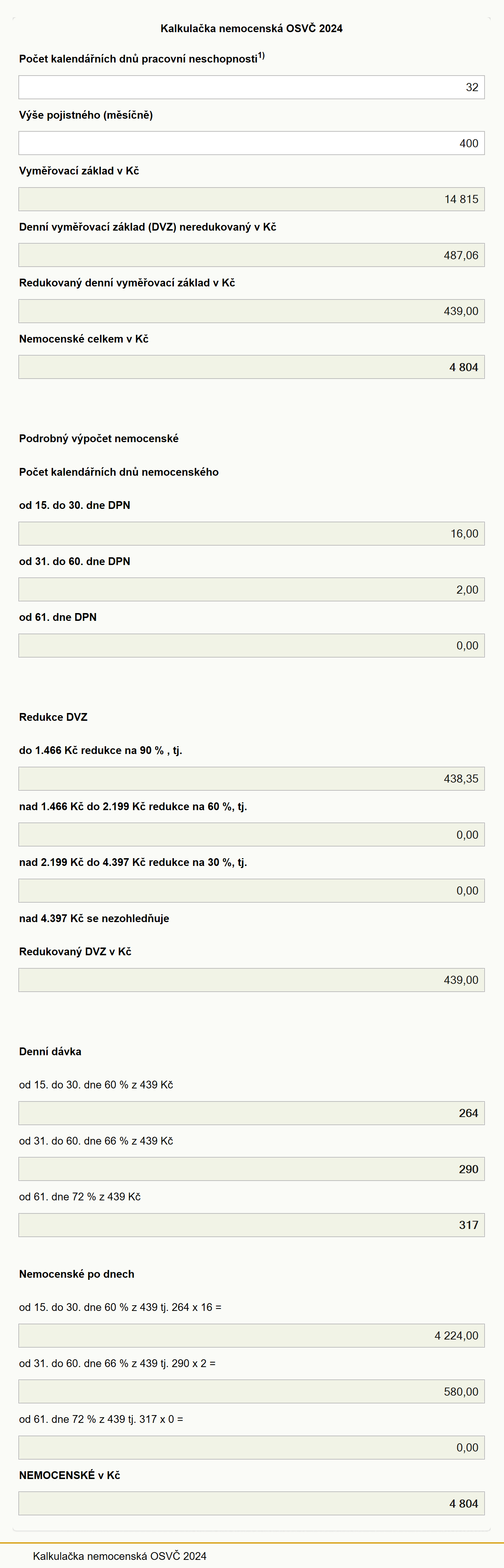The image size is (504, 1568).
Task: Click the Vyměřovací základ v Kč field
Action: (x=252, y=199)
